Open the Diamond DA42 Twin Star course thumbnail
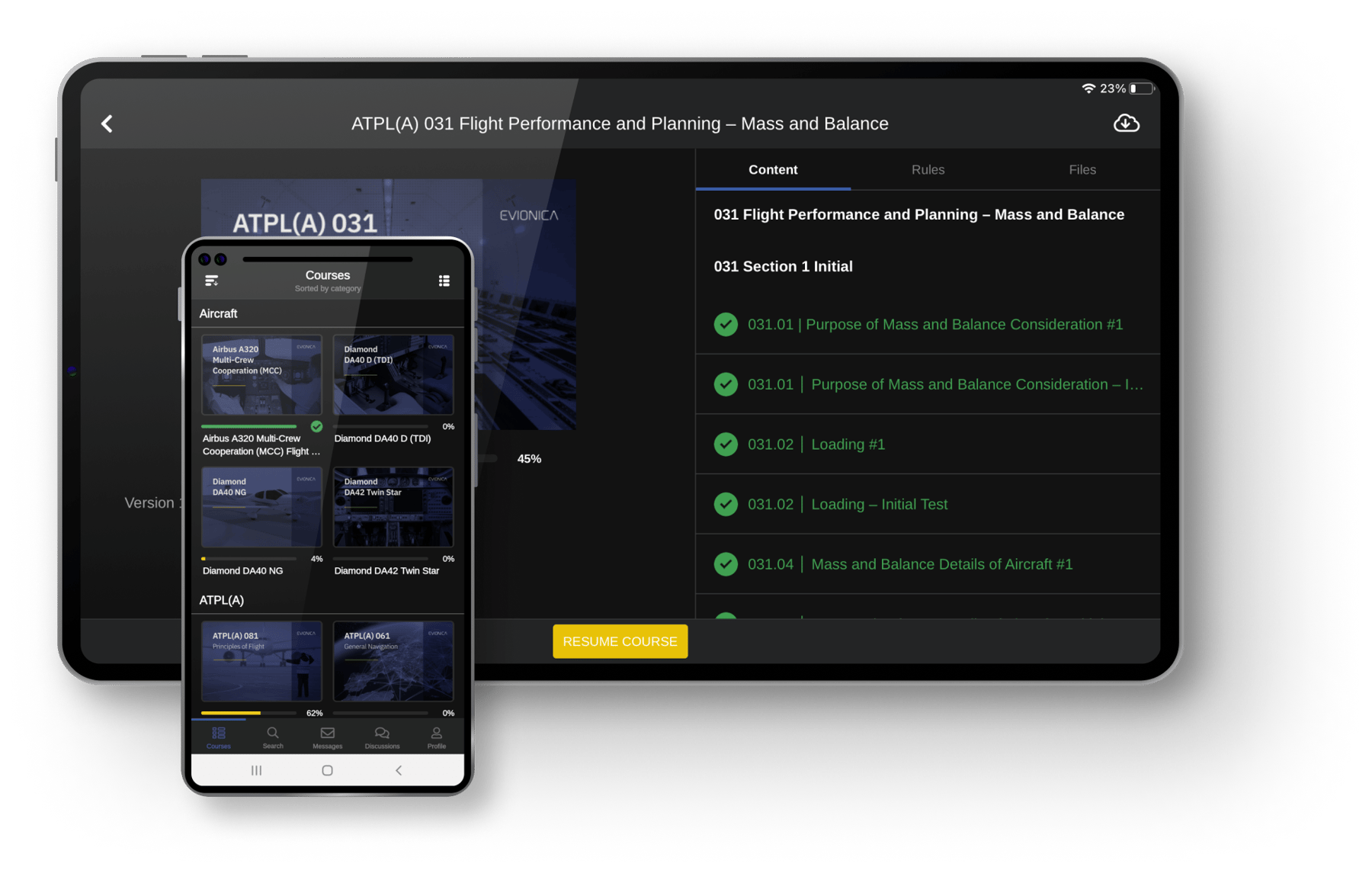The height and width of the screenshot is (873, 1372). pyautogui.click(x=393, y=508)
